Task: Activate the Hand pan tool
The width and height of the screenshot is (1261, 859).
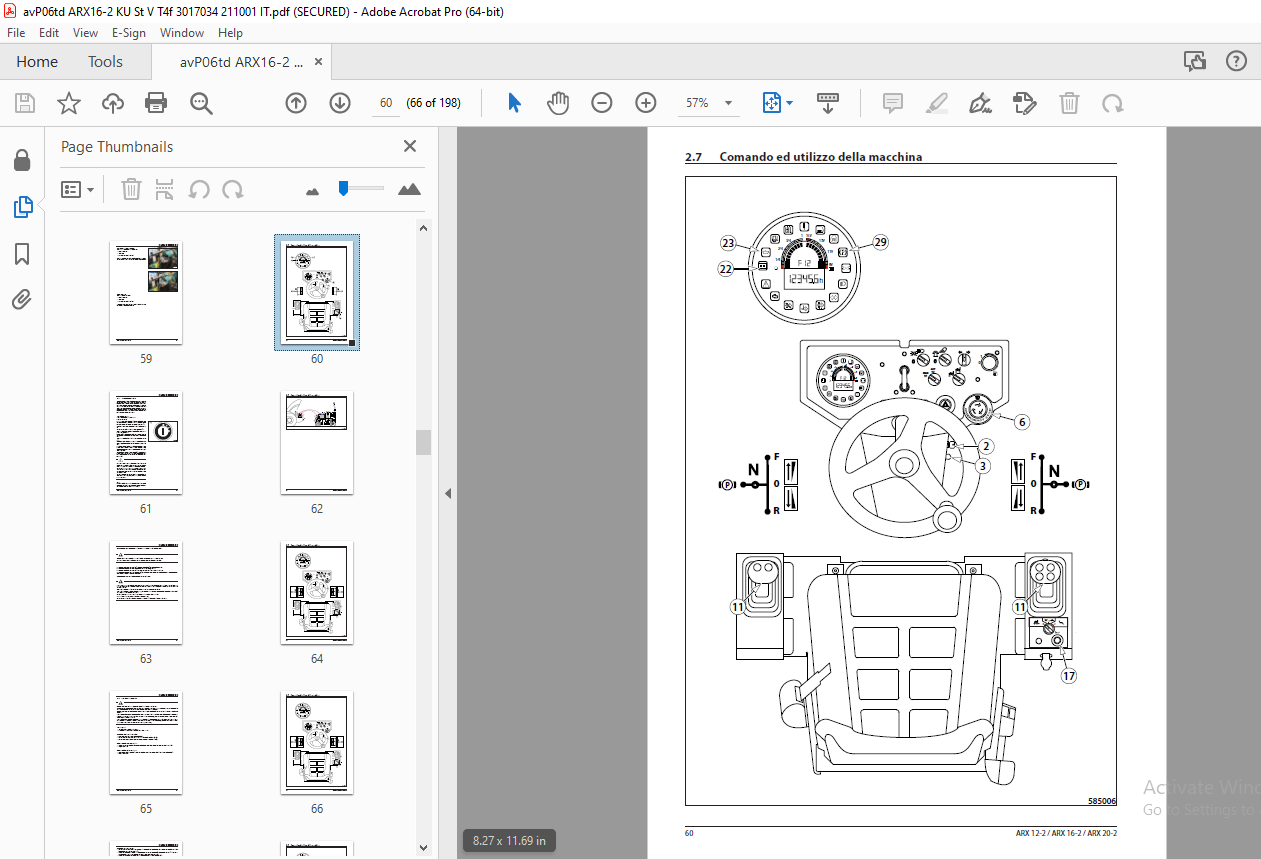Action: [558, 103]
